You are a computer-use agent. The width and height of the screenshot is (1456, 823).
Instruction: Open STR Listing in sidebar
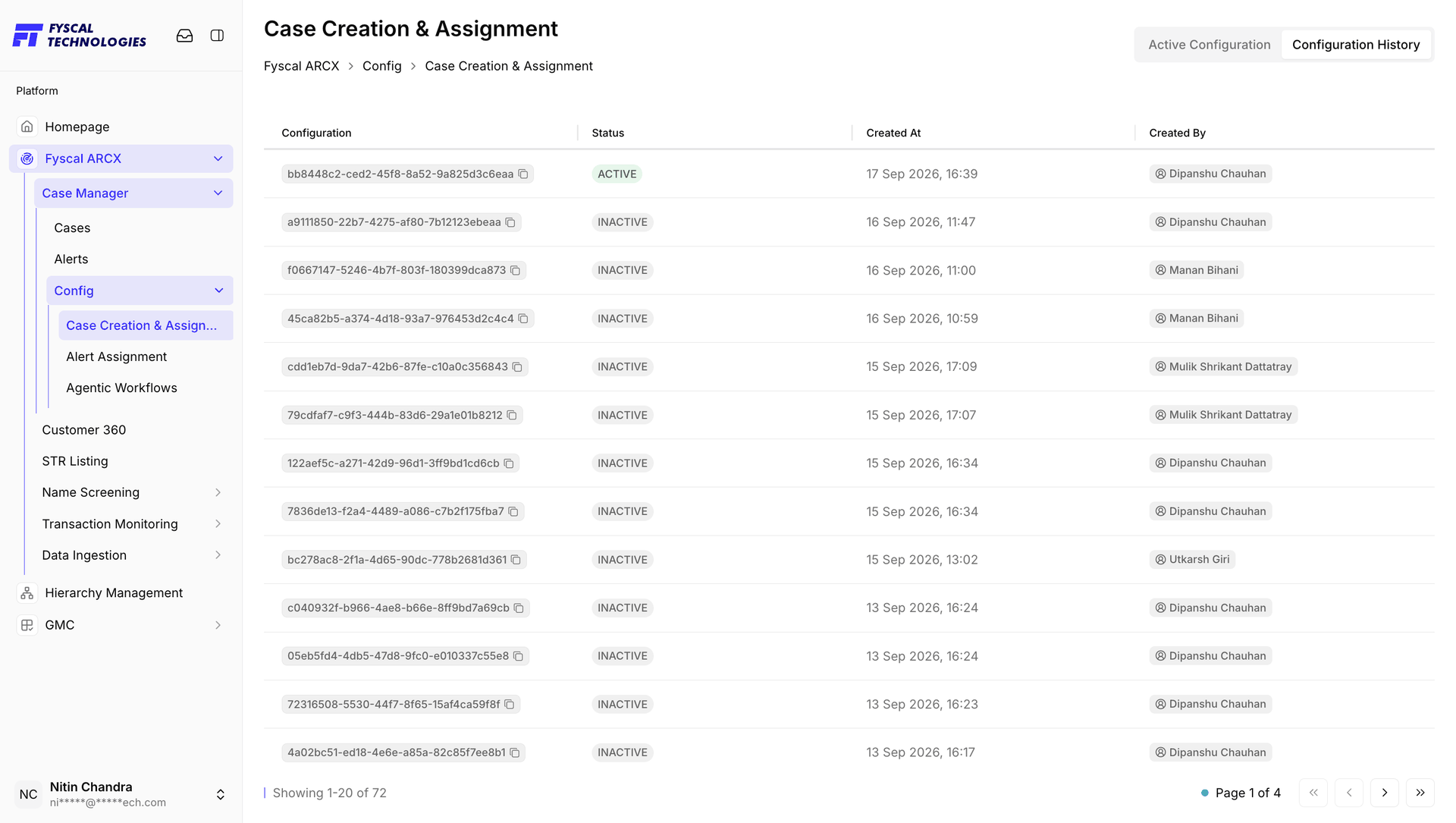(75, 461)
